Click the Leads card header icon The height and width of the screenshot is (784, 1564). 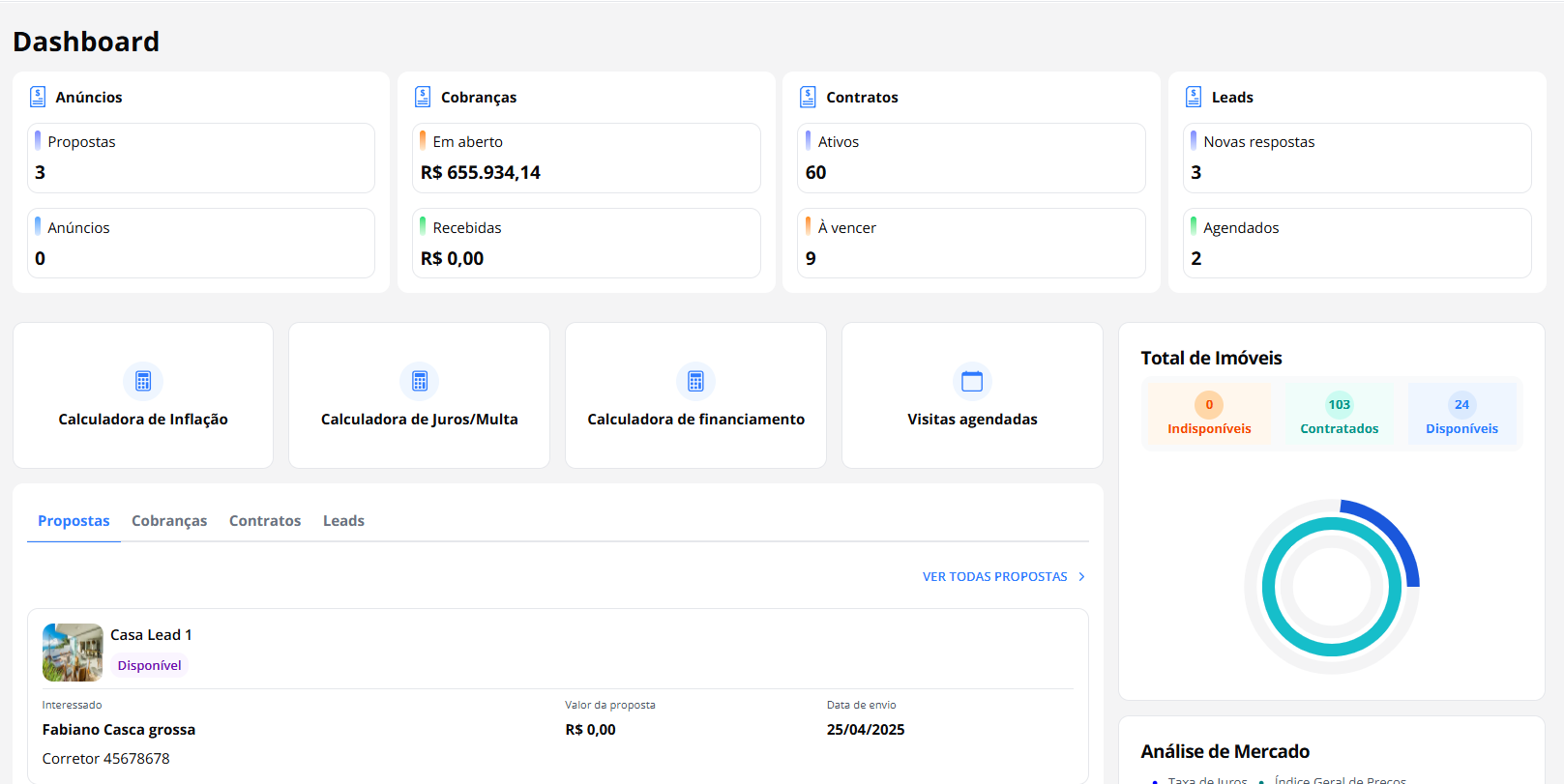coord(1194,97)
